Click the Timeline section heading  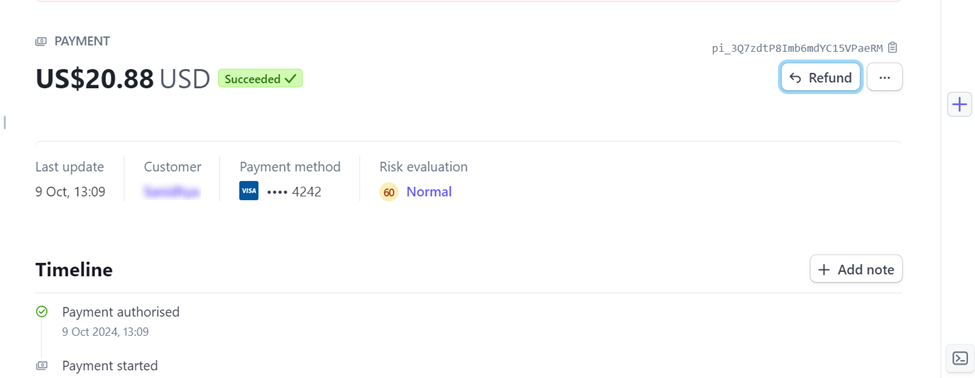click(74, 270)
